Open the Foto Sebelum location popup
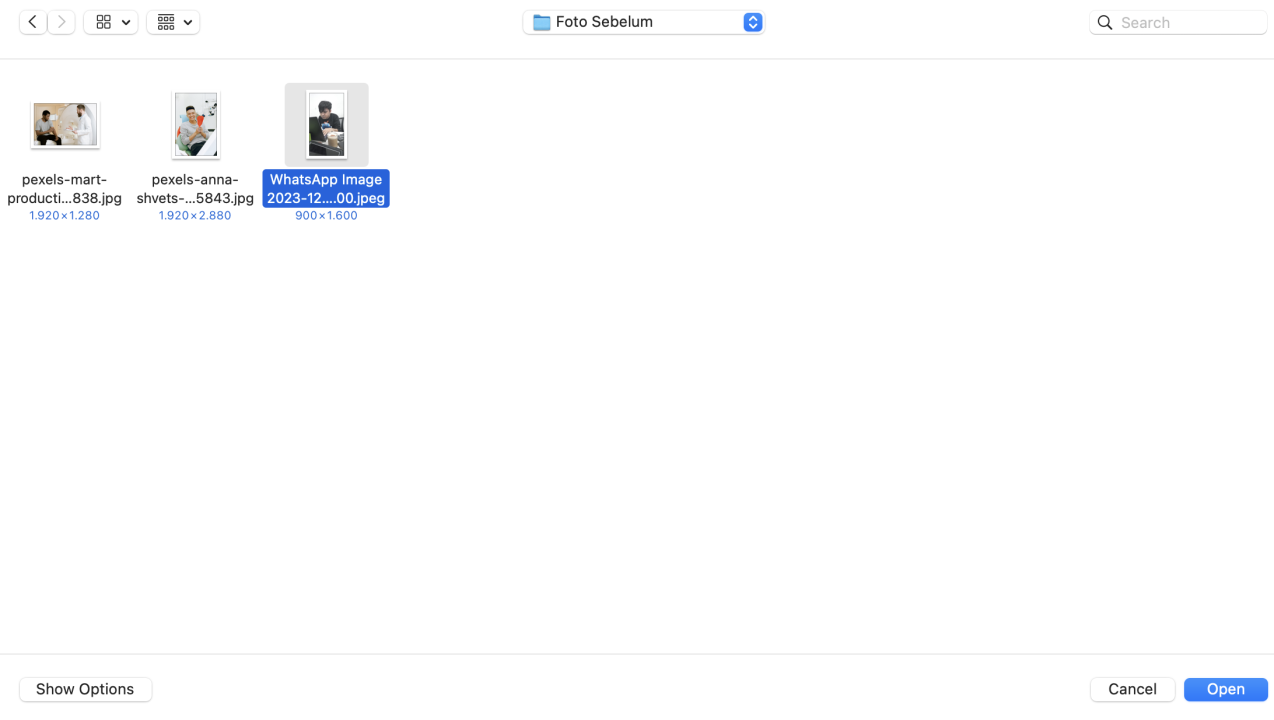Viewport: 1274px width, 720px height. point(644,22)
